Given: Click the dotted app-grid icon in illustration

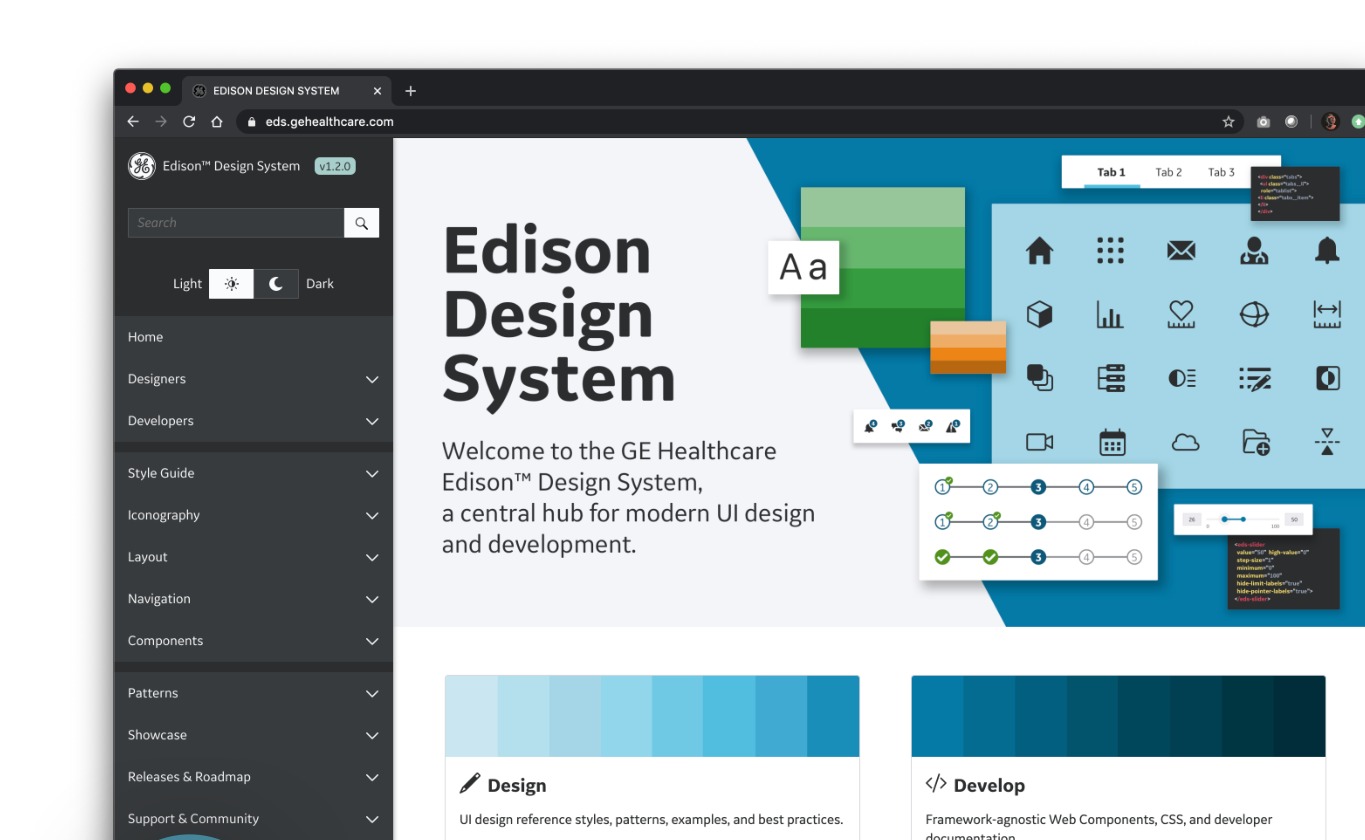Looking at the screenshot, I should pyautogui.click(x=1110, y=251).
